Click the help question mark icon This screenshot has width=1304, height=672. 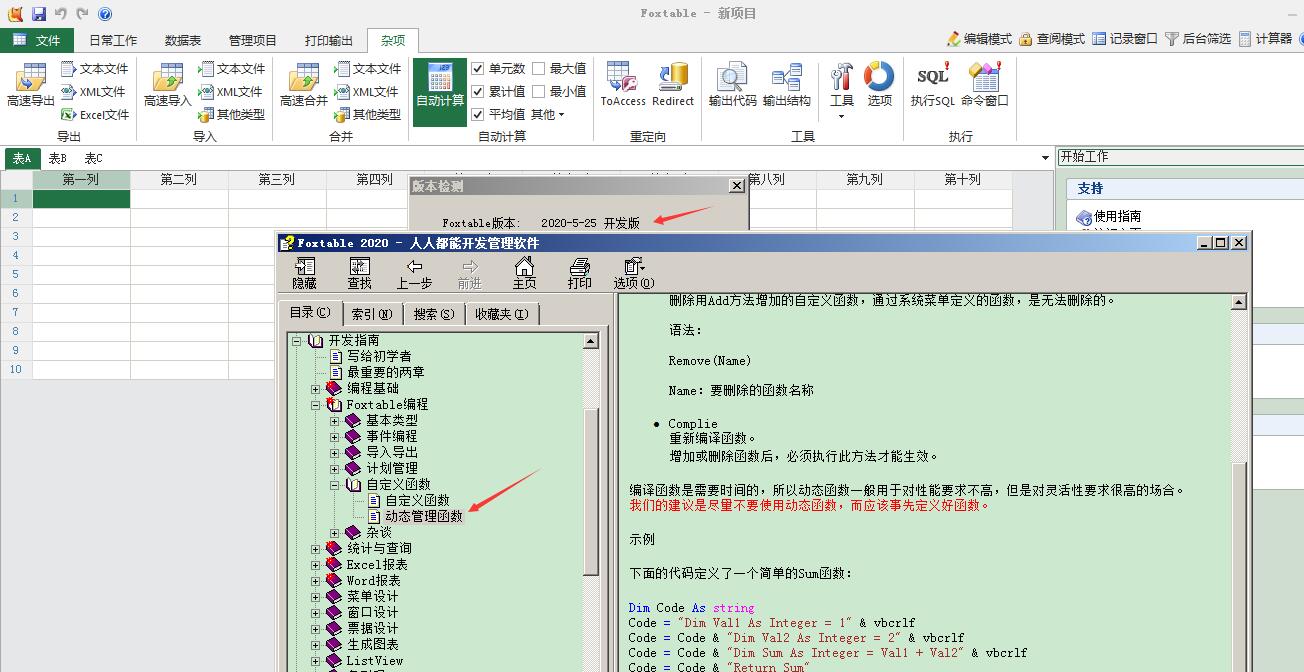click(105, 14)
